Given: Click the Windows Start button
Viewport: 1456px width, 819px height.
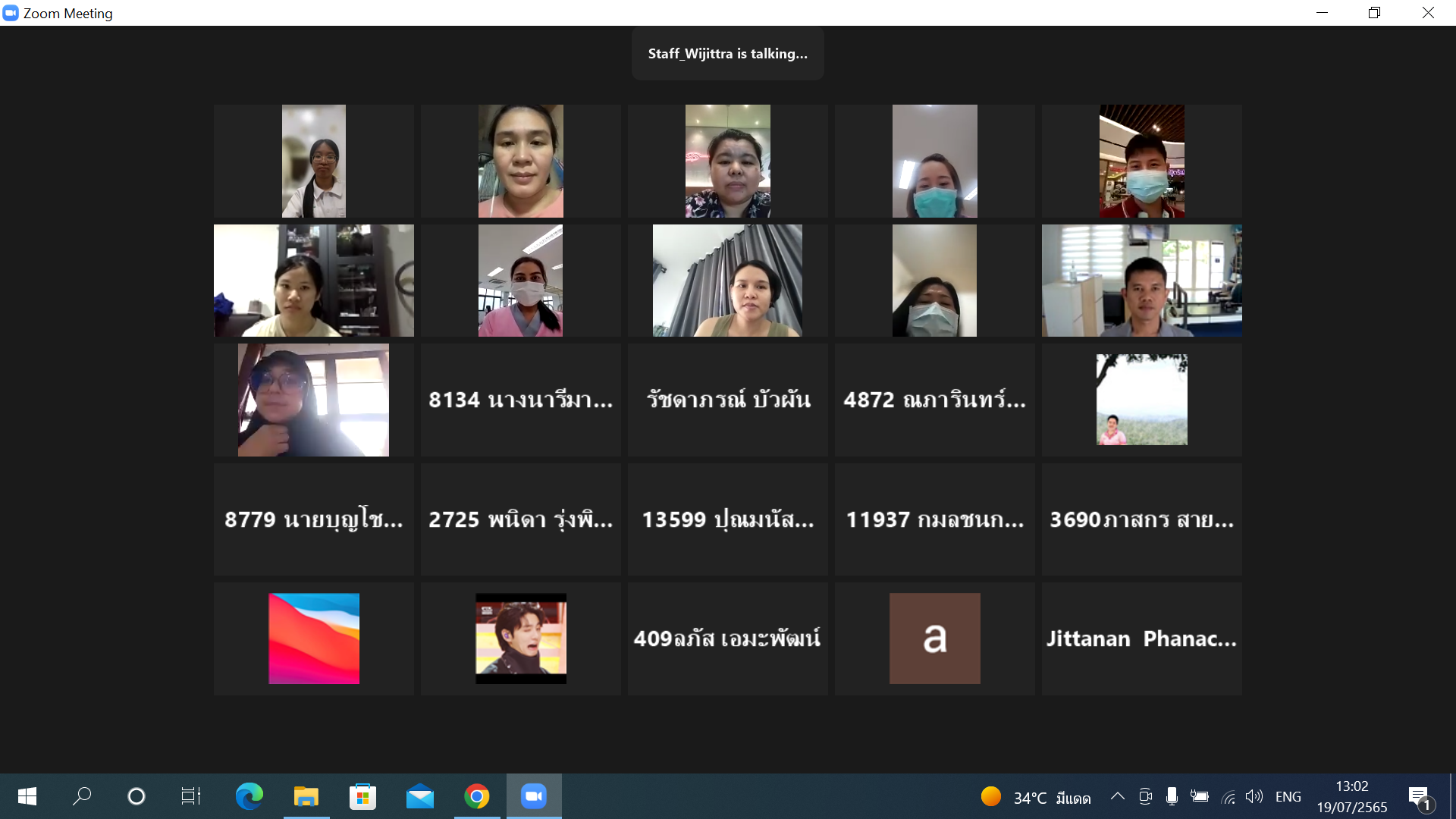Looking at the screenshot, I should [x=27, y=796].
